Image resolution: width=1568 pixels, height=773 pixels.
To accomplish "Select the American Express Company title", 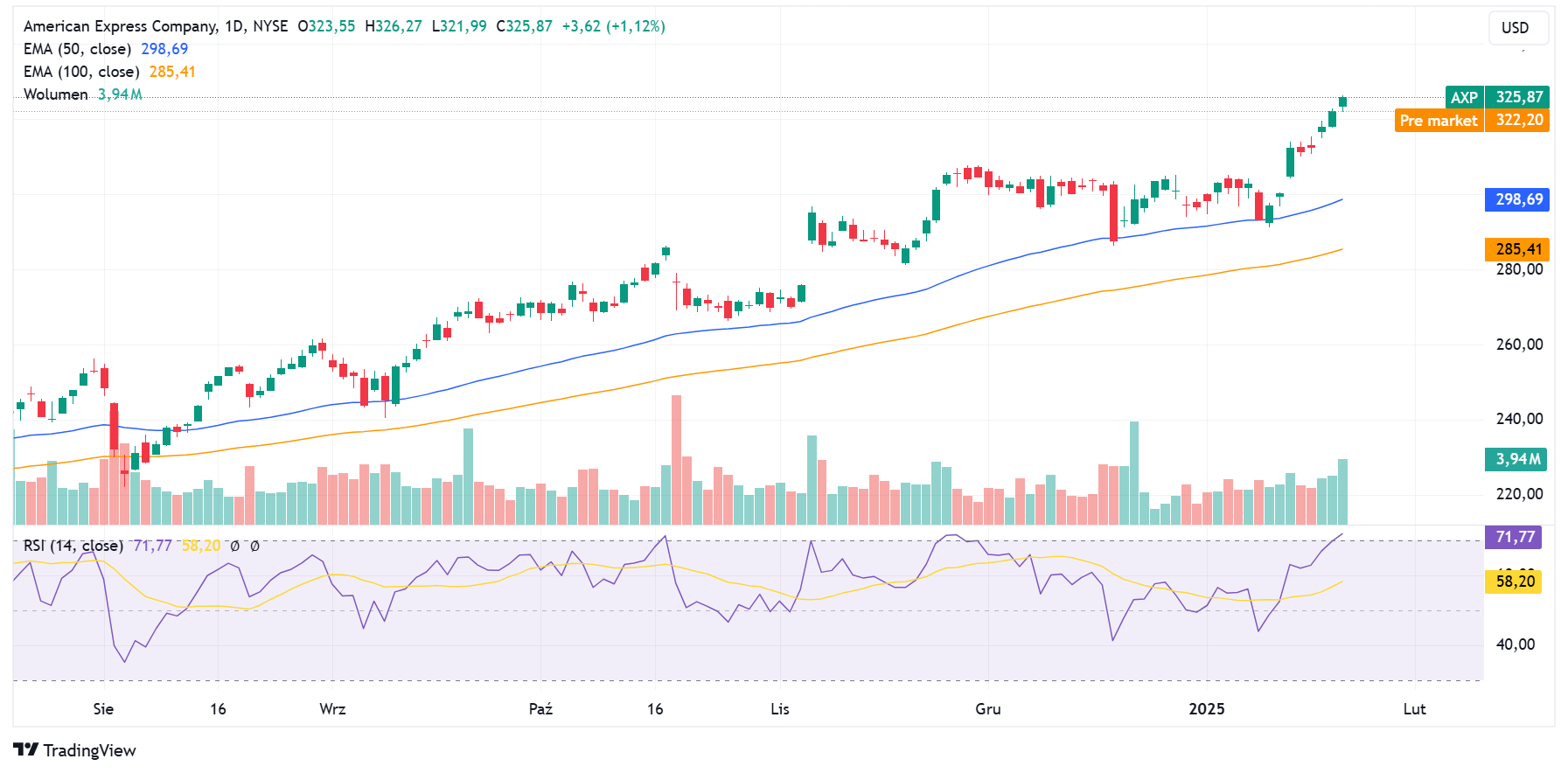I will 121,26.
